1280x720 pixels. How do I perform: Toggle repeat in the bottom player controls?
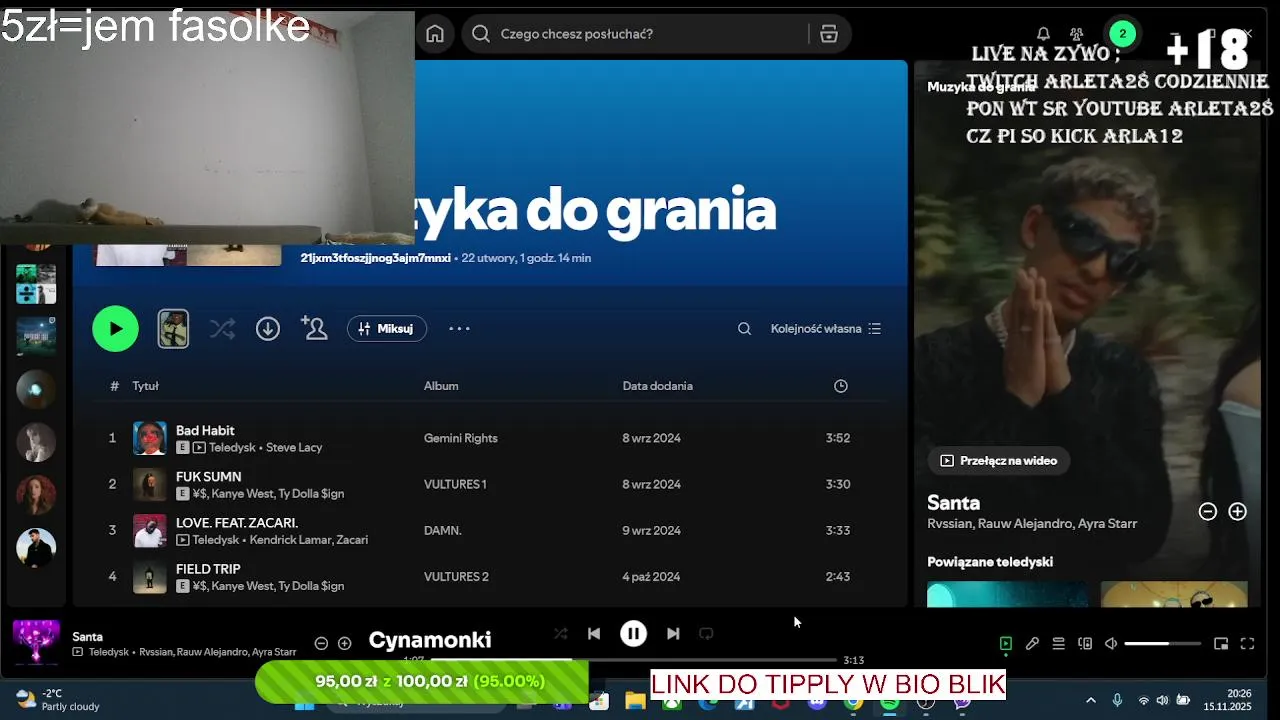(x=706, y=633)
